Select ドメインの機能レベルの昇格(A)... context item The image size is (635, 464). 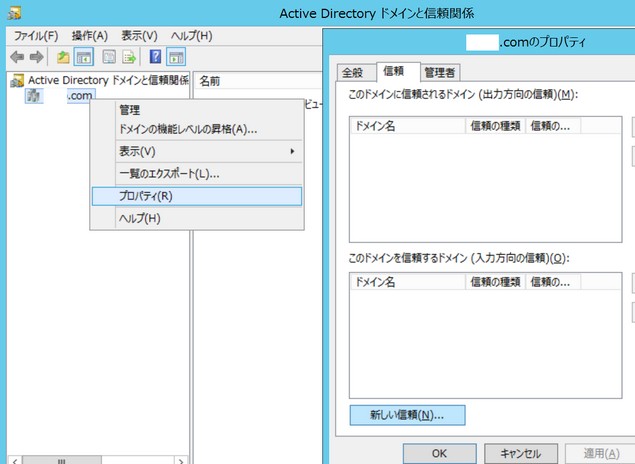point(197,129)
